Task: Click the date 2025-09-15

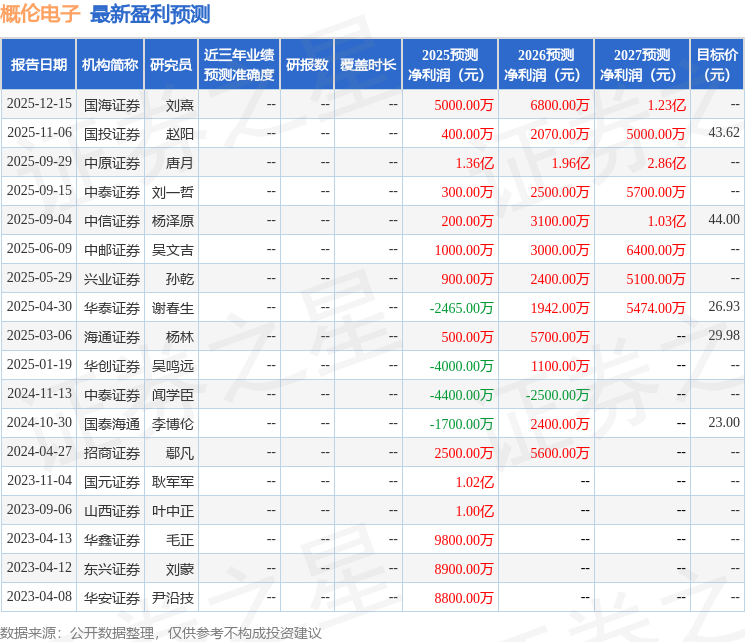Action: point(39,191)
